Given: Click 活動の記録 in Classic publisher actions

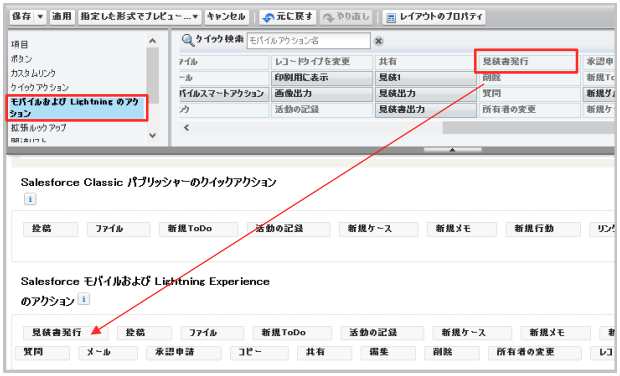Looking at the screenshot, I should [288, 229].
